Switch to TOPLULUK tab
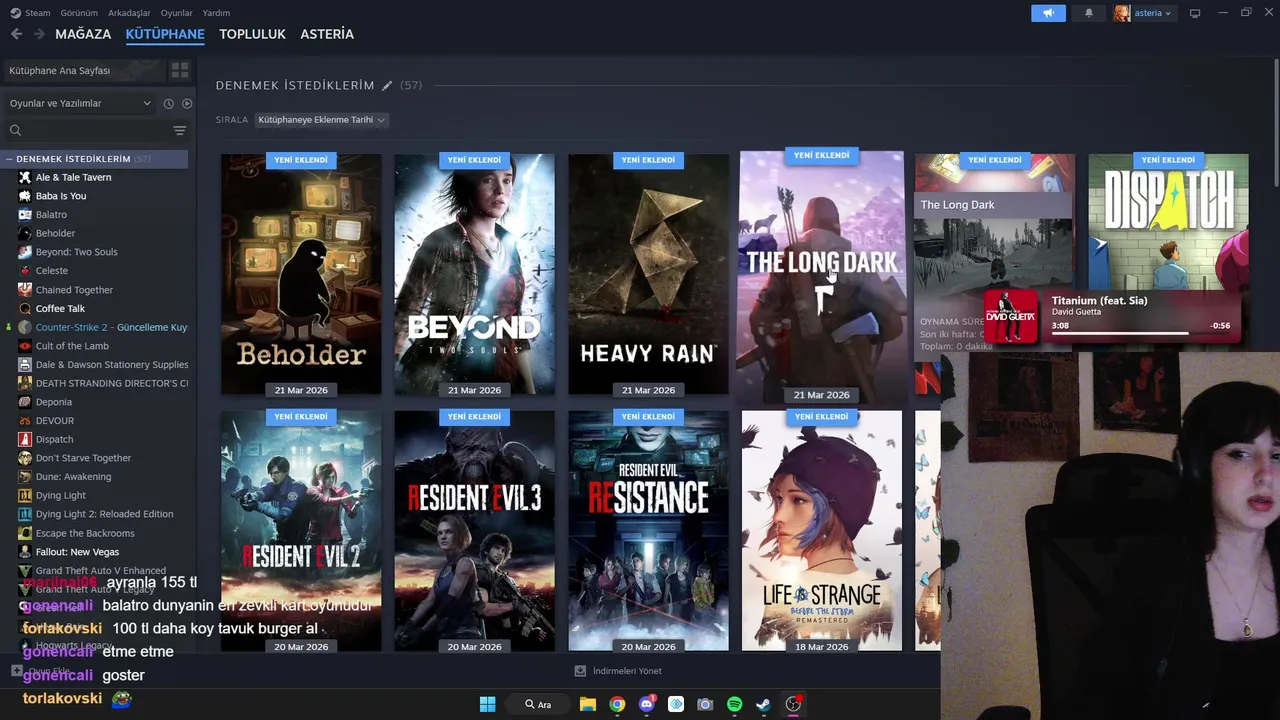Viewport: 1280px width, 720px height. coord(252,34)
